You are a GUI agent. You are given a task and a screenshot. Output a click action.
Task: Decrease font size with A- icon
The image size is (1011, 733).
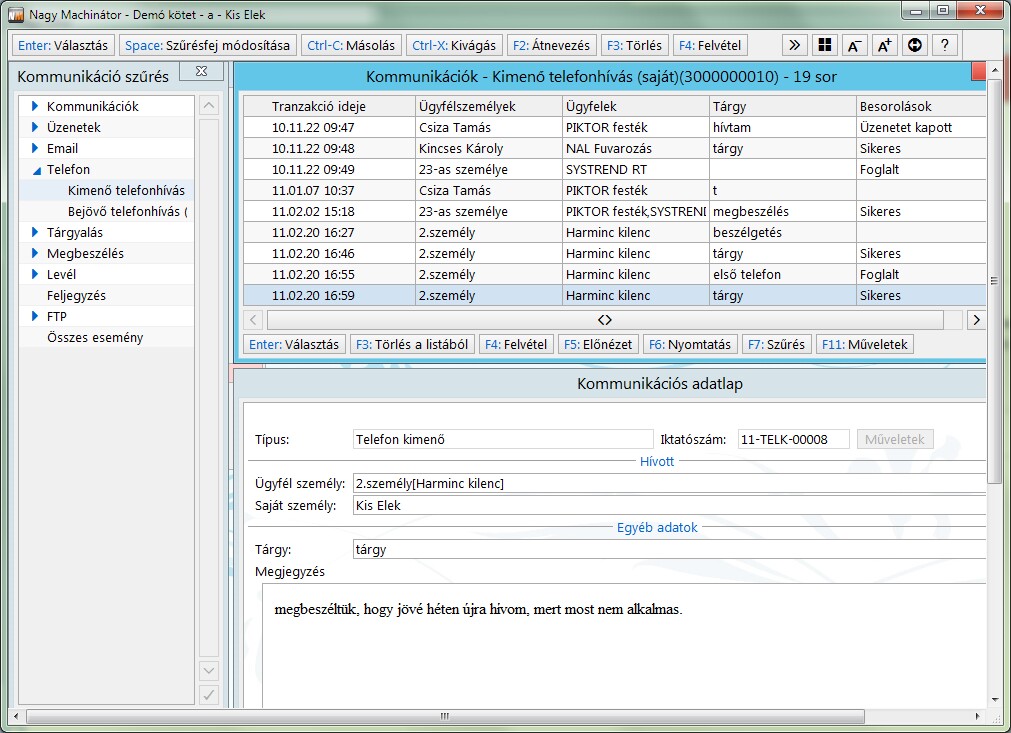854,45
